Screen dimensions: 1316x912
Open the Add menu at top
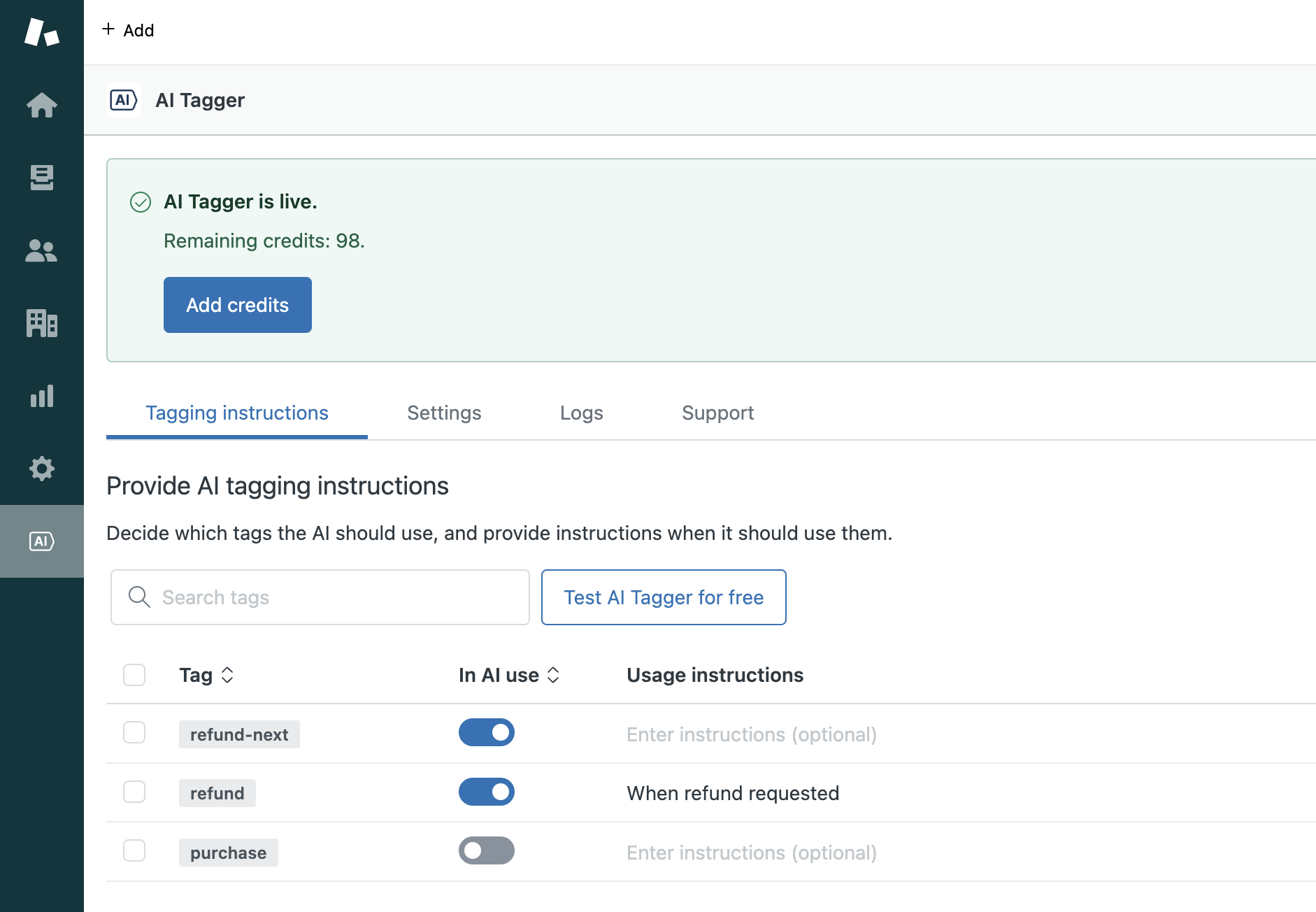click(x=129, y=30)
